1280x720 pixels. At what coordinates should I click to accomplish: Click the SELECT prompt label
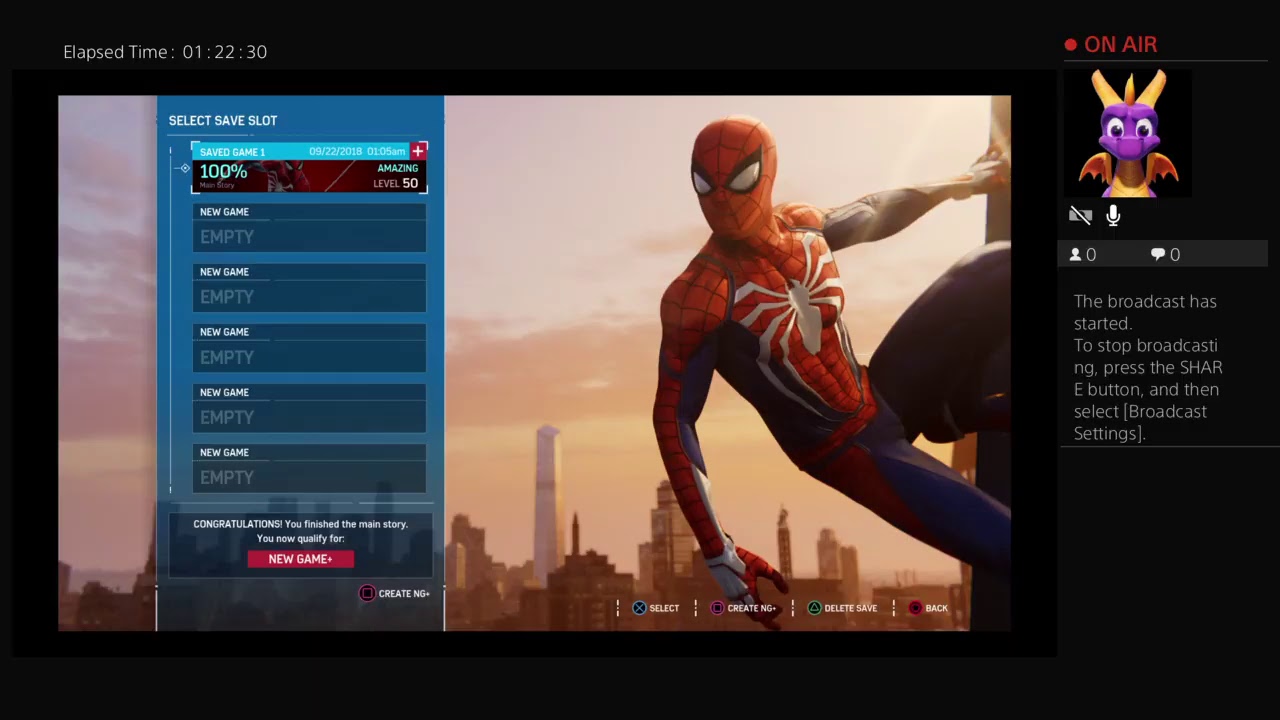pos(664,608)
